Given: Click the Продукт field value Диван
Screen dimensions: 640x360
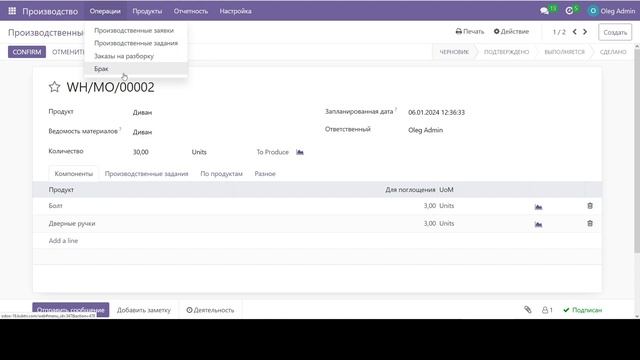Looking at the screenshot, I should pos(142,112).
